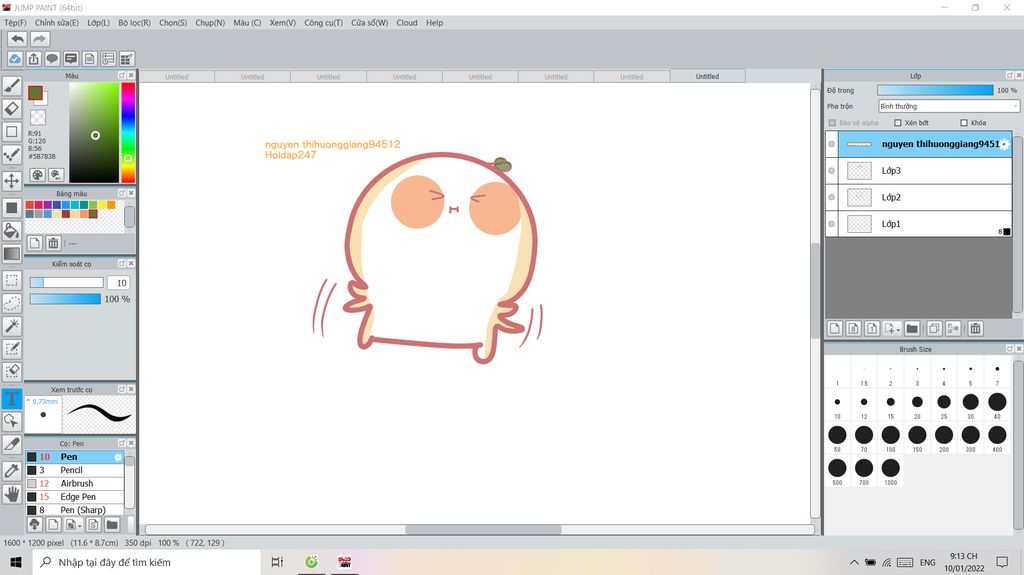
Task: Select the Fill rectangle shape tool
Action: tap(12, 208)
